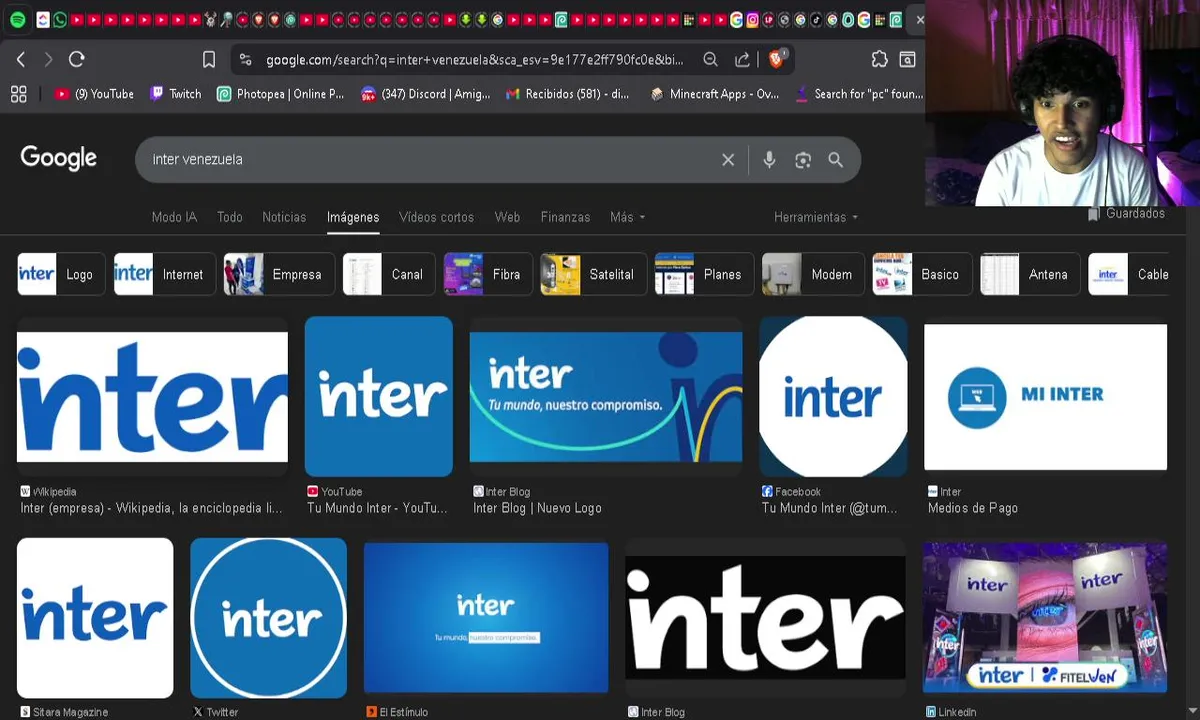
Task: Open the Photopea bookmark
Action: 280,94
